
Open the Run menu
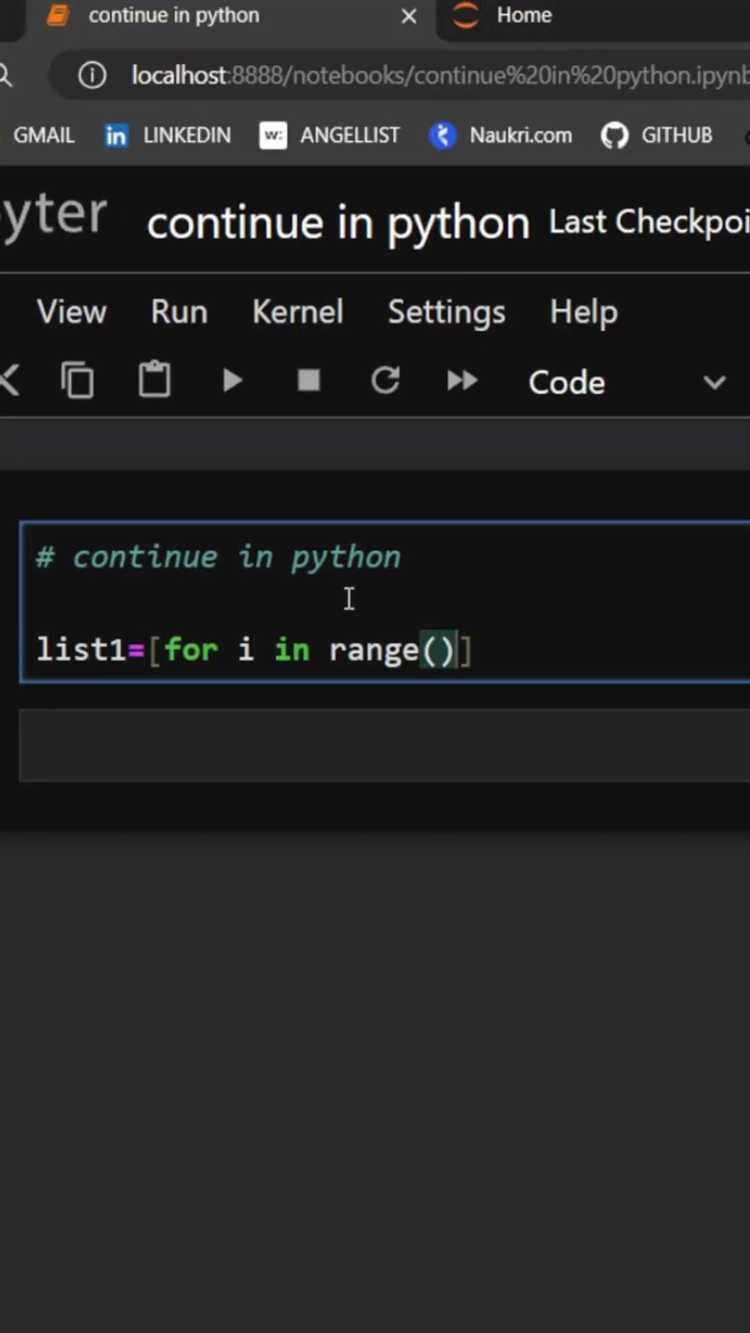(x=179, y=312)
